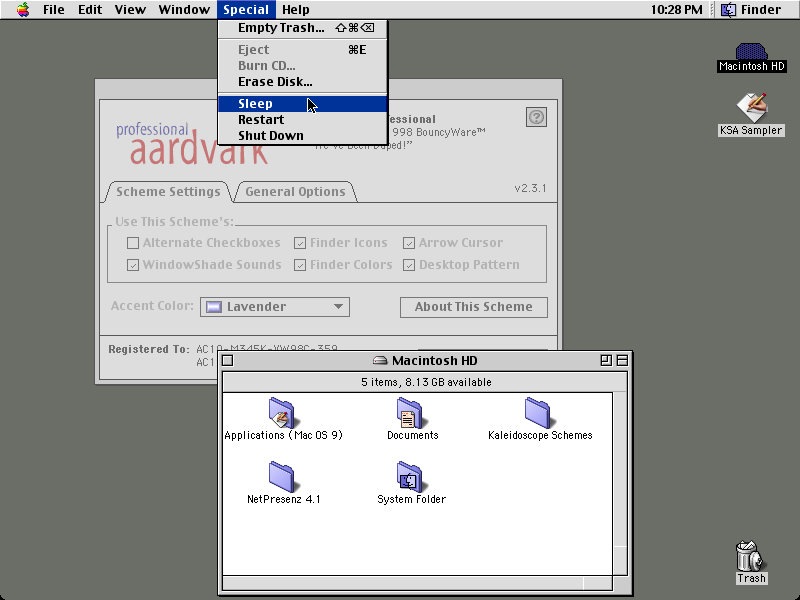The width and height of the screenshot is (800, 600).
Task: Click the help question mark icon in Aardvark window
Action: [536, 117]
